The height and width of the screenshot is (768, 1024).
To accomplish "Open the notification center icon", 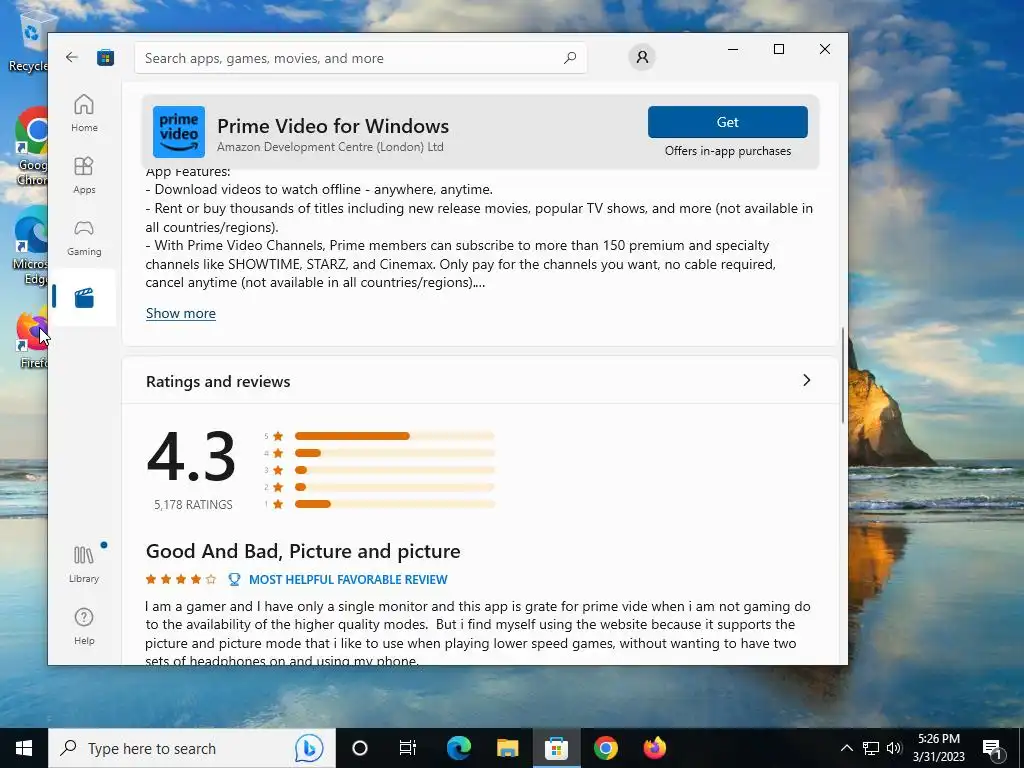I will pos(992,748).
